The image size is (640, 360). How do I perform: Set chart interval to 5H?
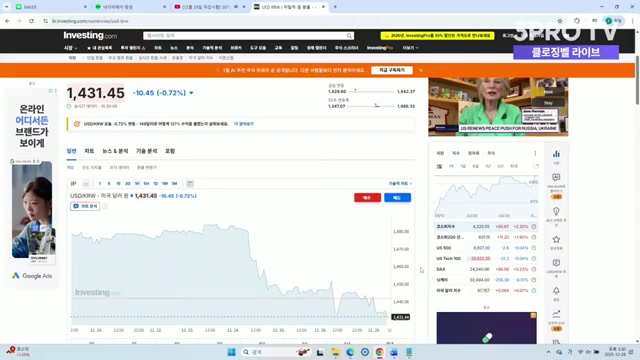click(147, 183)
